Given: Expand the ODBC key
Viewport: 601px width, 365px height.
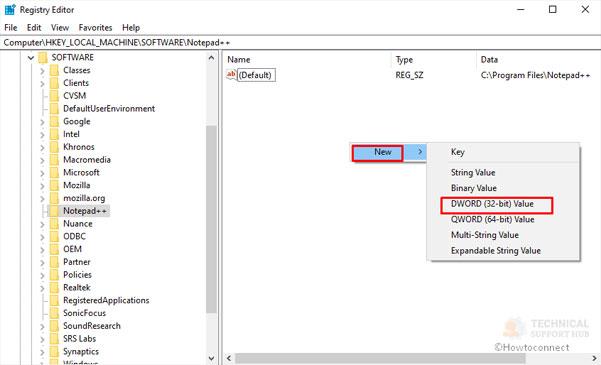Looking at the screenshot, I should pyautogui.click(x=43, y=237).
